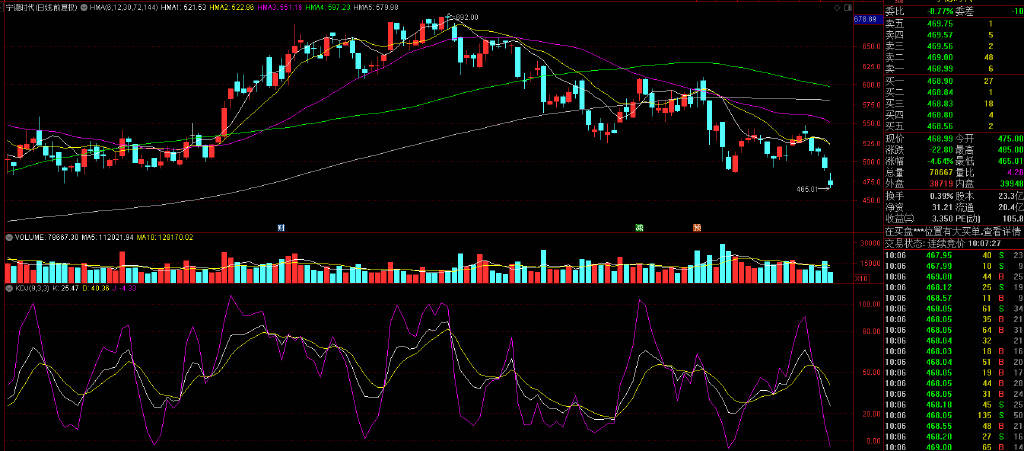Click the 692.00 high price annotation
1024x451 pixels.
465,17
